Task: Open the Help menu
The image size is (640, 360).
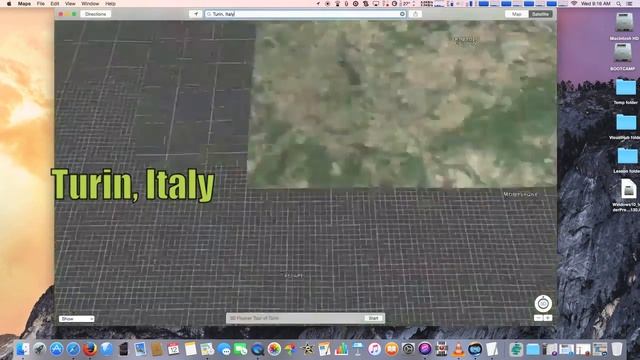Action: point(110,4)
